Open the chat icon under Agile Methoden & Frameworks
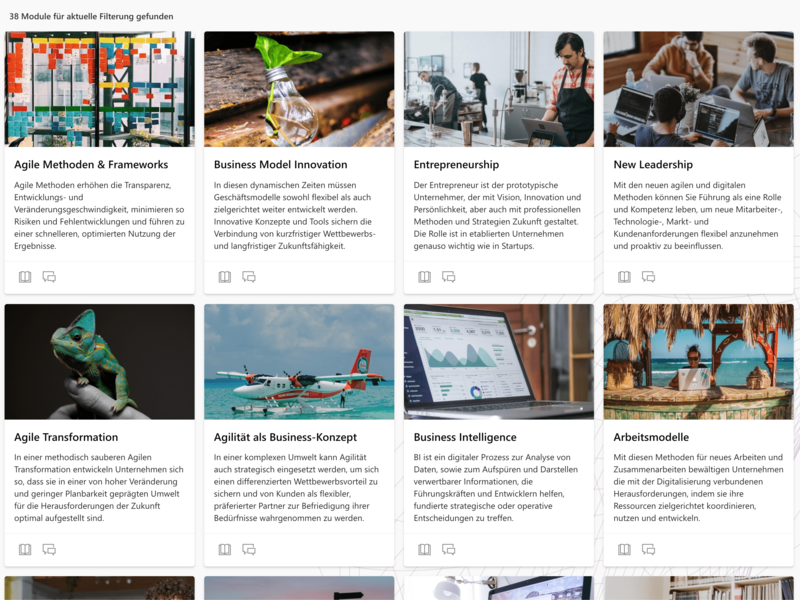Viewport: 800px width, 600px height. pyautogui.click(x=49, y=277)
